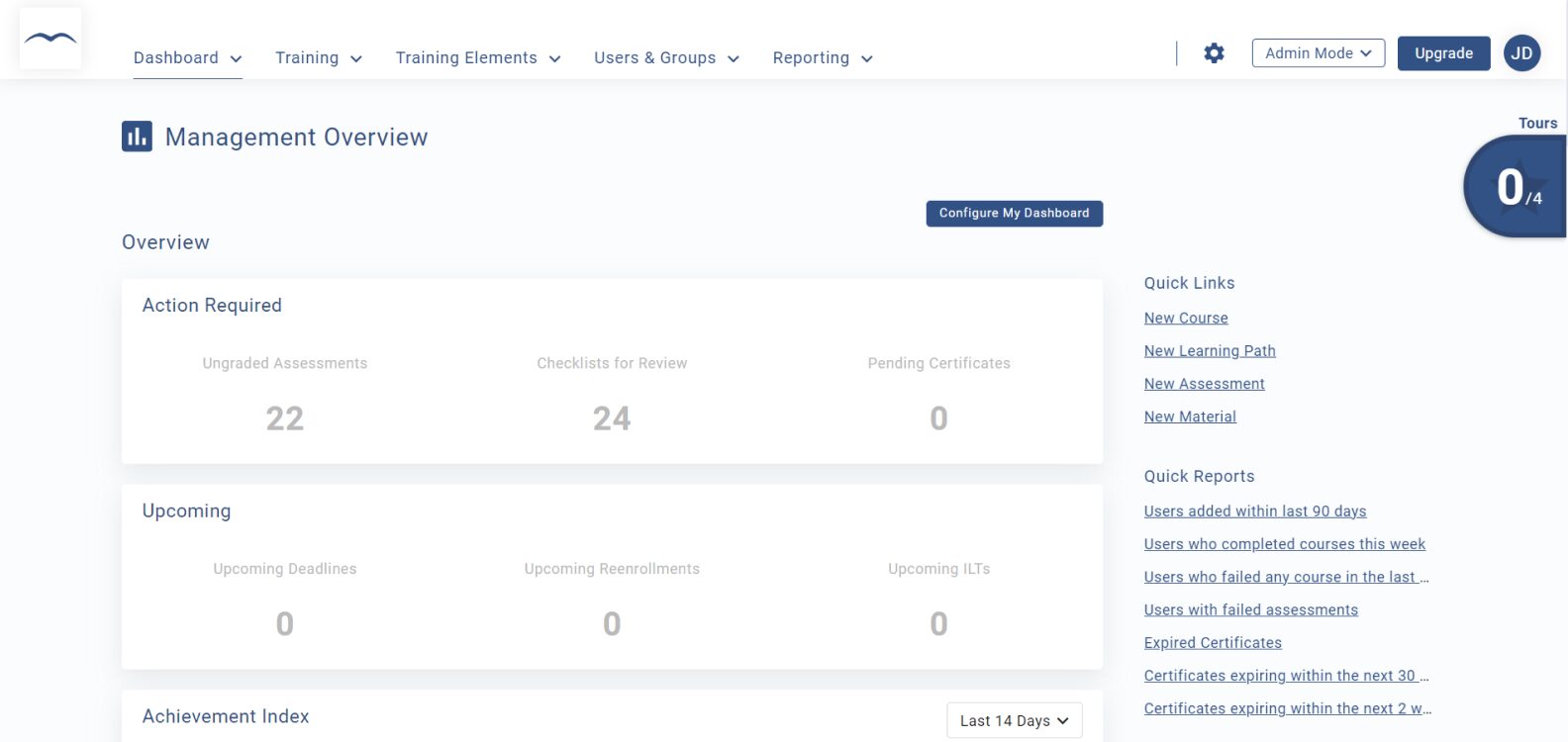The height and width of the screenshot is (742, 1568).
Task: Open the Tours progress star badge
Action: click(x=1513, y=187)
